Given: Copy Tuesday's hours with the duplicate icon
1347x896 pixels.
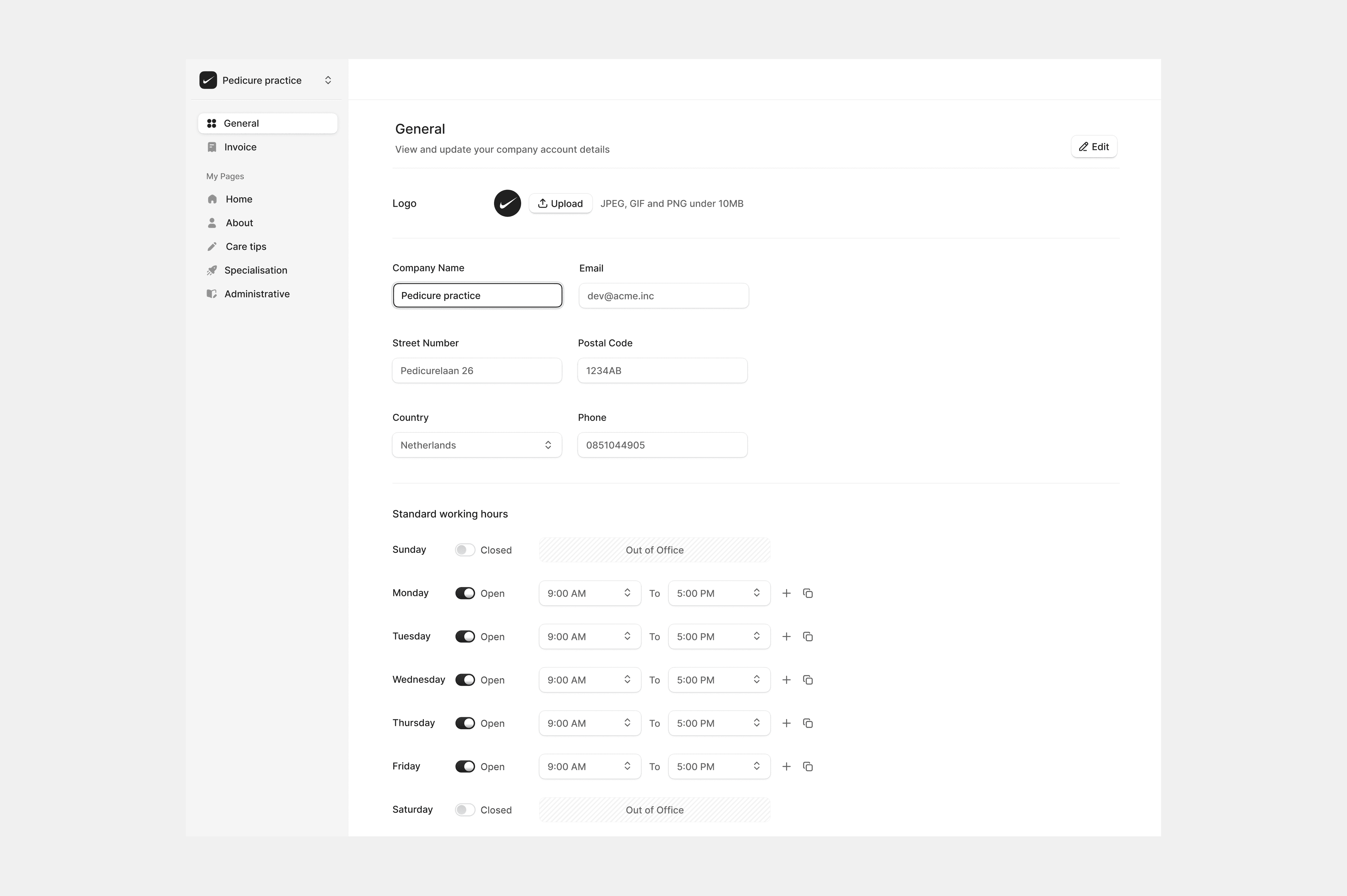Looking at the screenshot, I should click(x=807, y=637).
